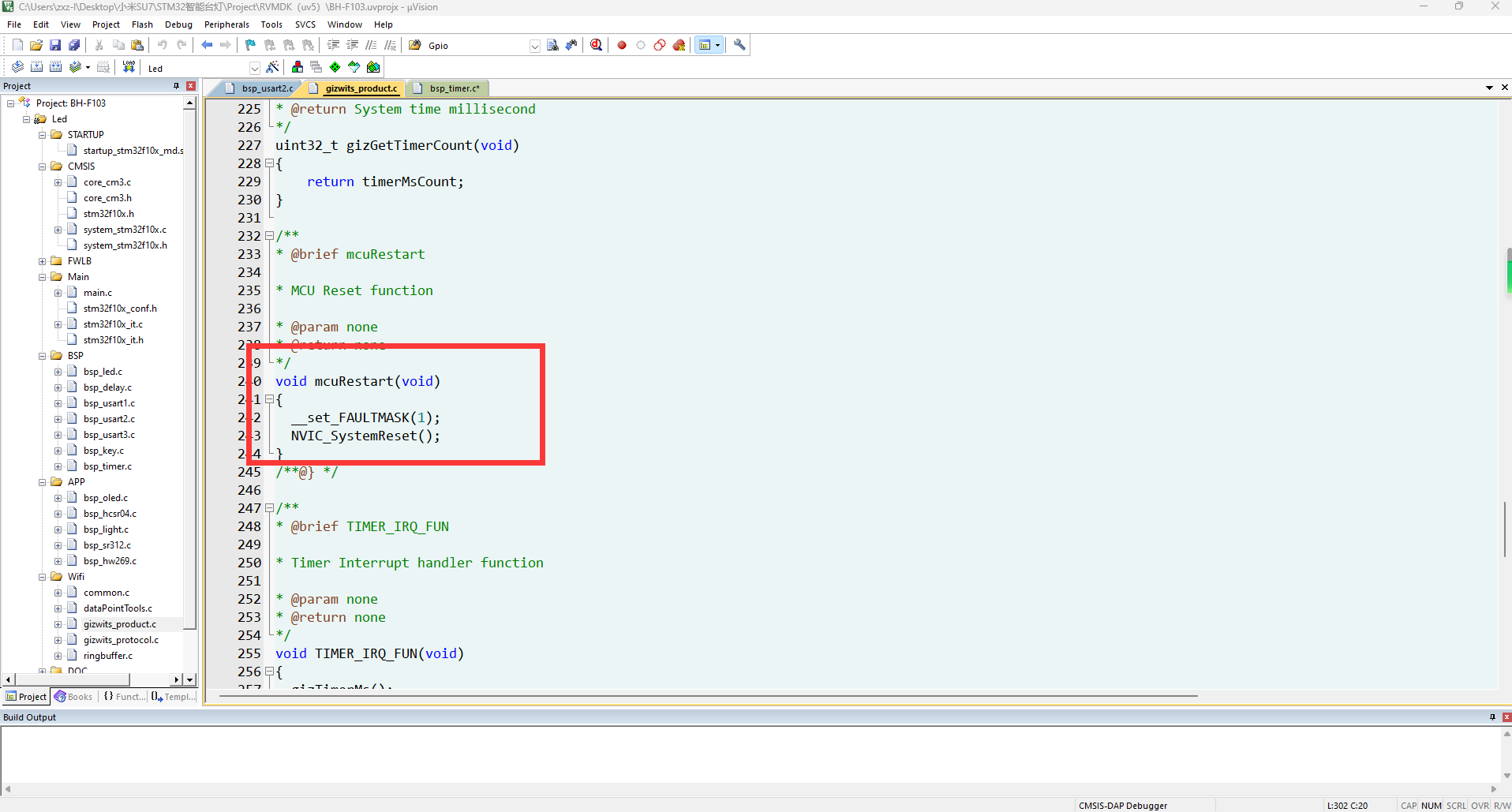This screenshot has width=1512, height=812.
Task: Open the Led target selection dropdown
Action: pos(254,68)
